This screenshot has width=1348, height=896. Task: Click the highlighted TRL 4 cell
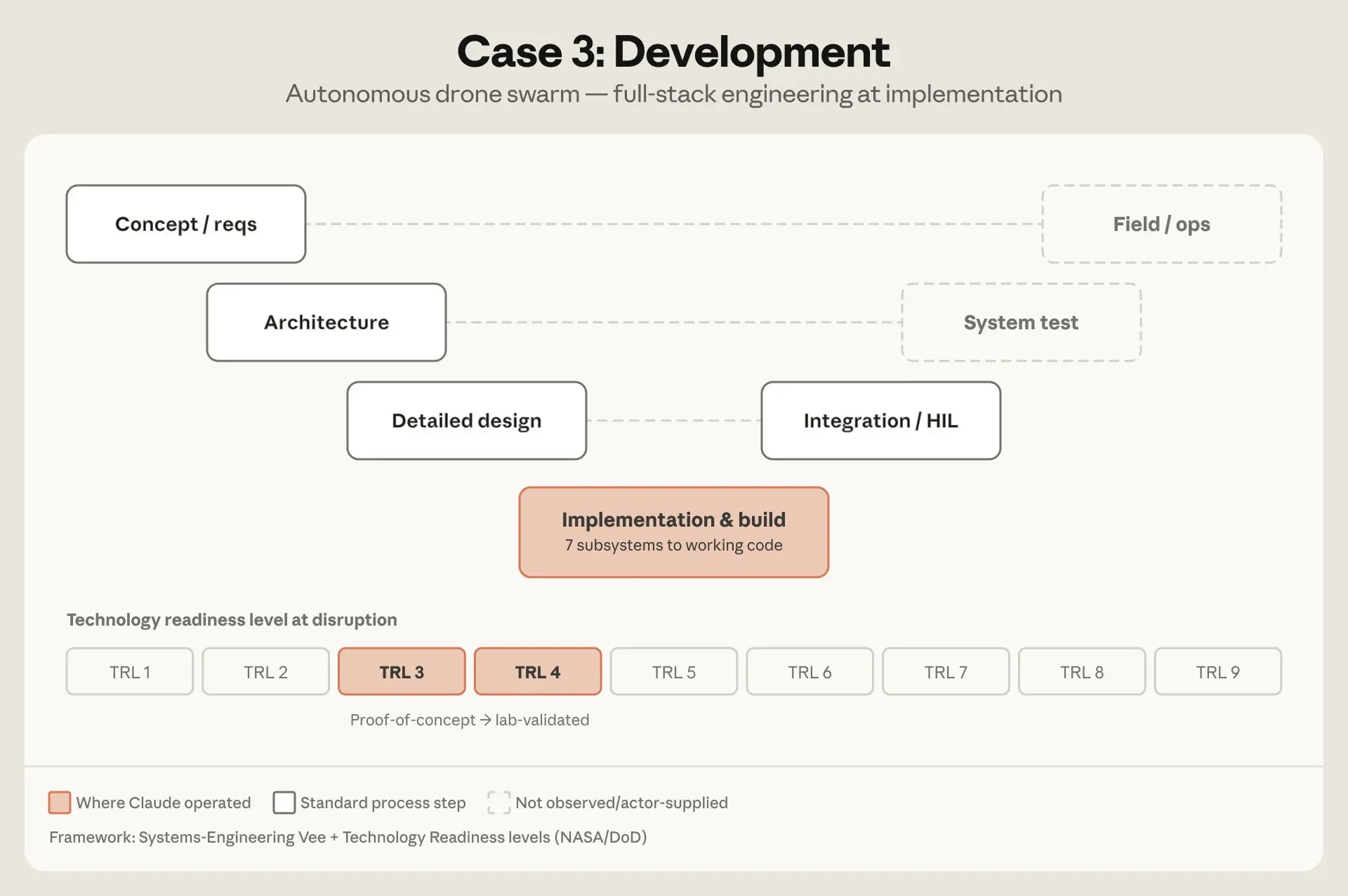538,672
